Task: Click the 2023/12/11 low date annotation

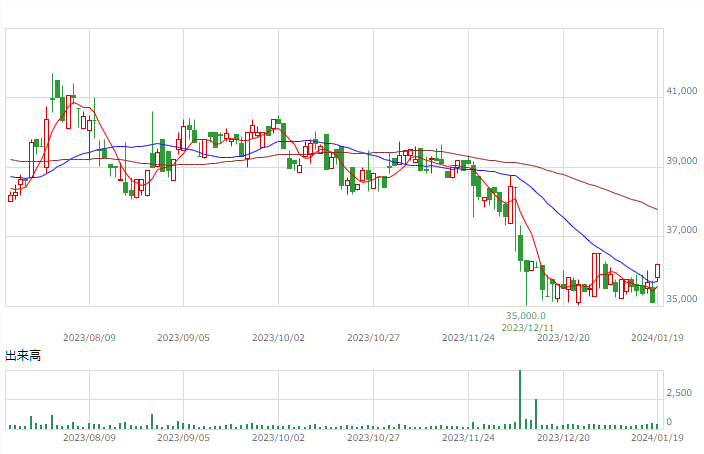Action: click(528, 328)
